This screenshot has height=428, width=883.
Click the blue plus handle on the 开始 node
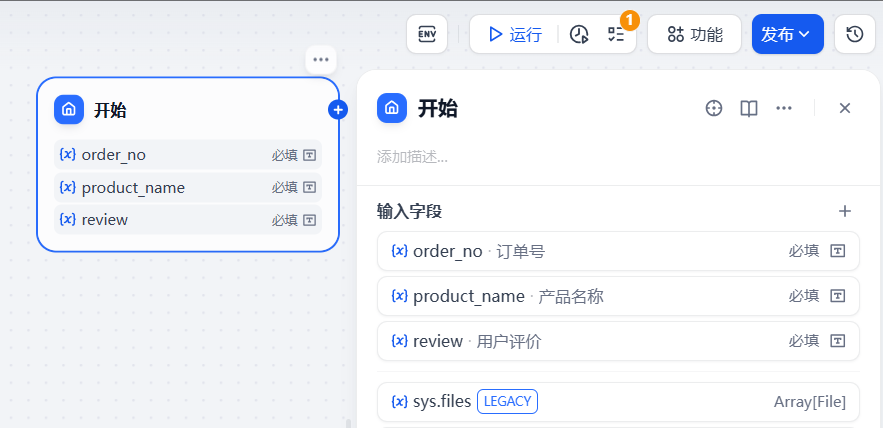(x=338, y=110)
